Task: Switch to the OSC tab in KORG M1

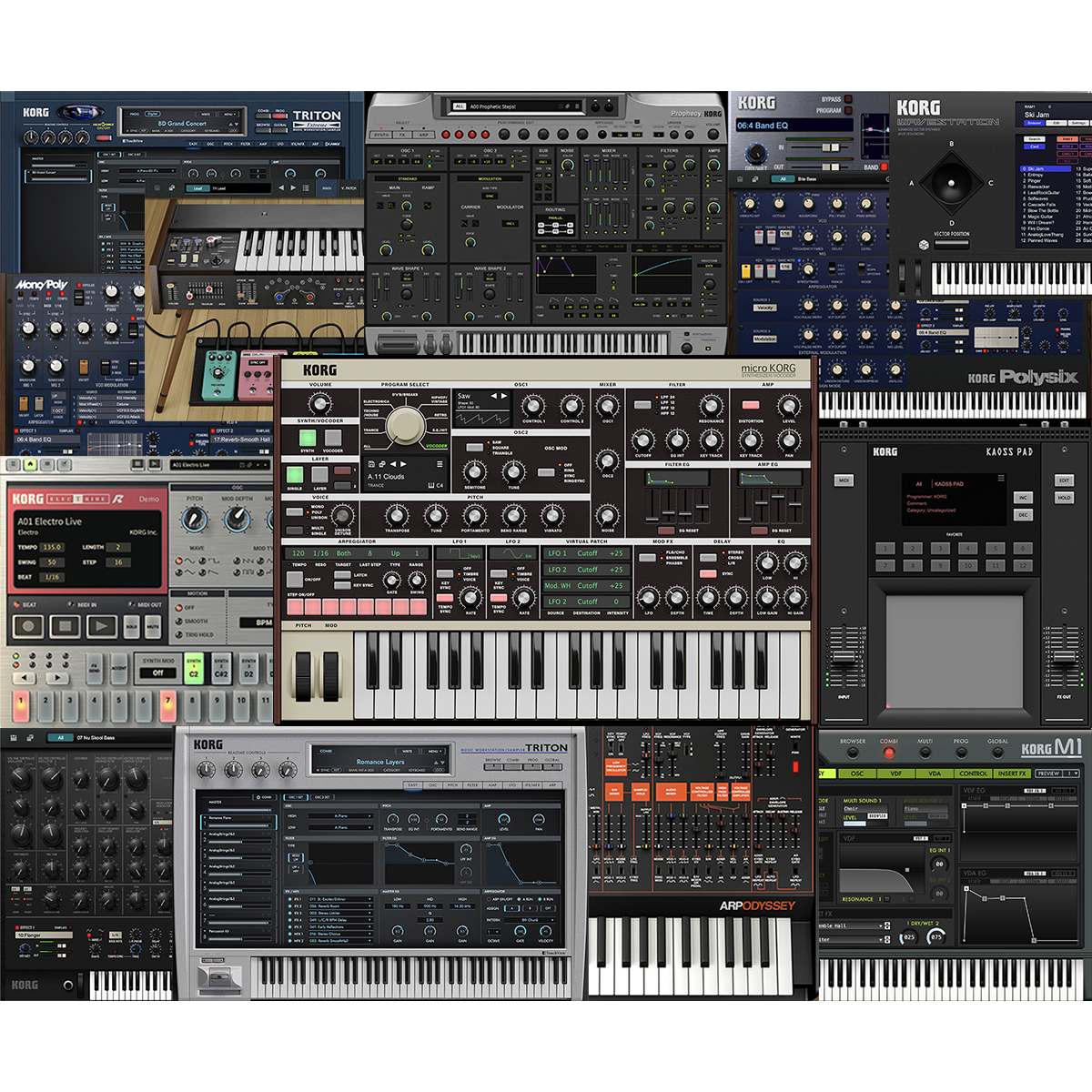Action: [x=857, y=773]
